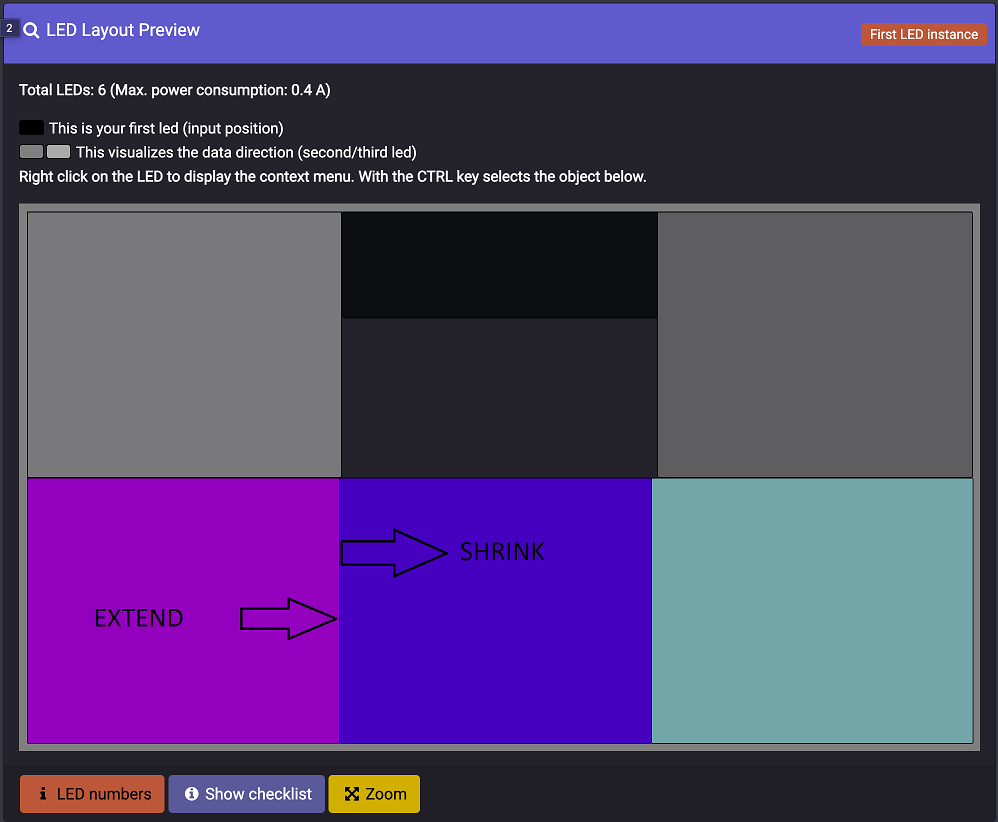Click the info icon on LED numbers button
The width and height of the screenshot is (998, 822).
click(43, 793)
